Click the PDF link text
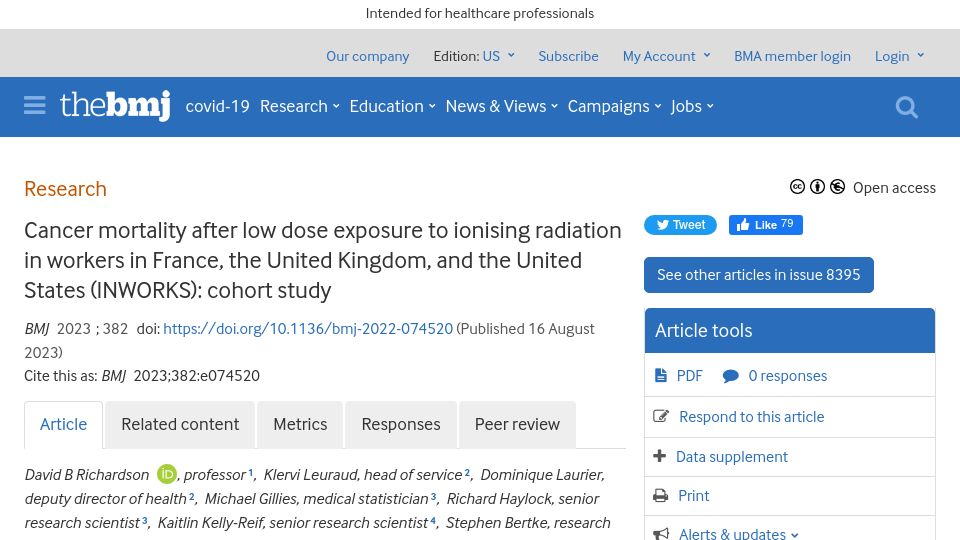This screenshot has height=540, width=960. coord(689,375)
